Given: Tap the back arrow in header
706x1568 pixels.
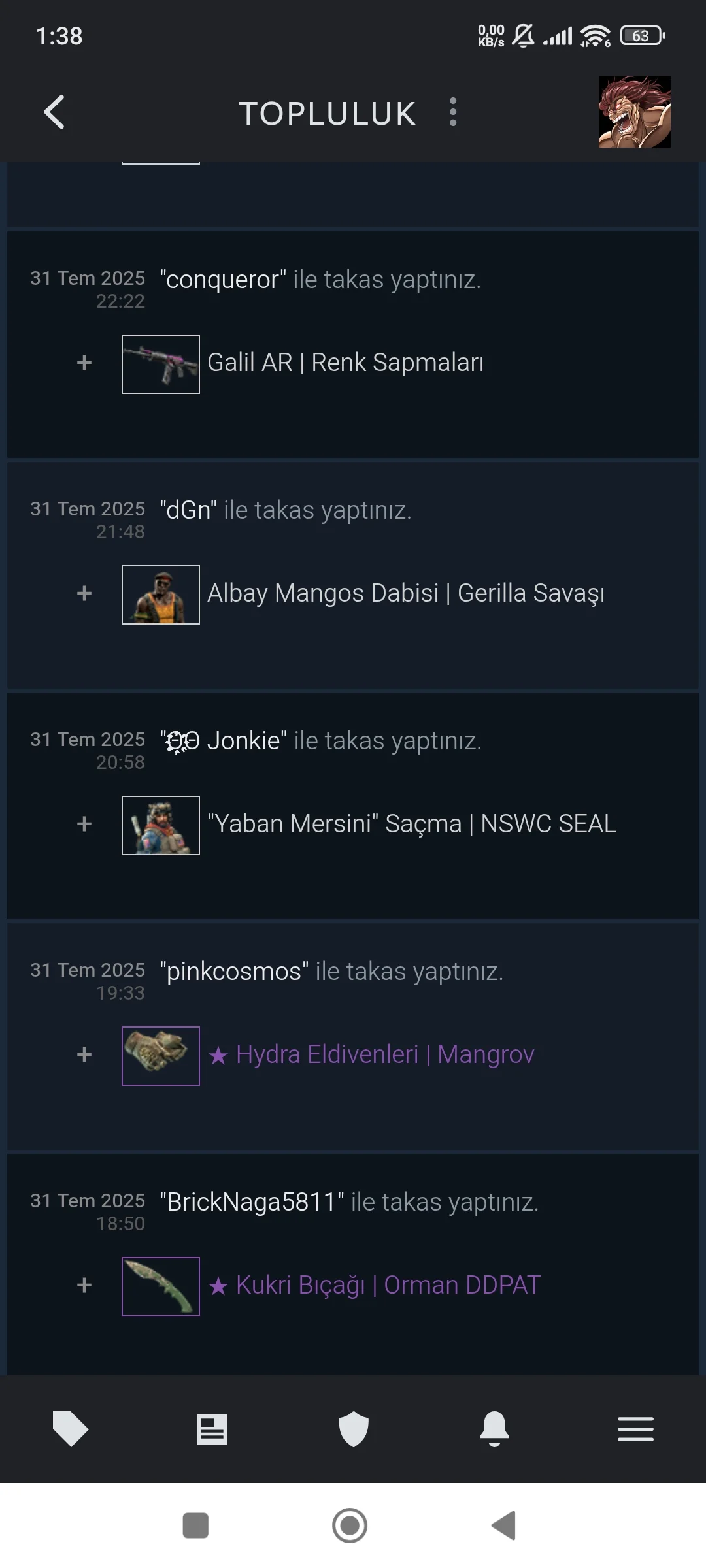Looking at the screenshot, I should (x=54, y=112).
